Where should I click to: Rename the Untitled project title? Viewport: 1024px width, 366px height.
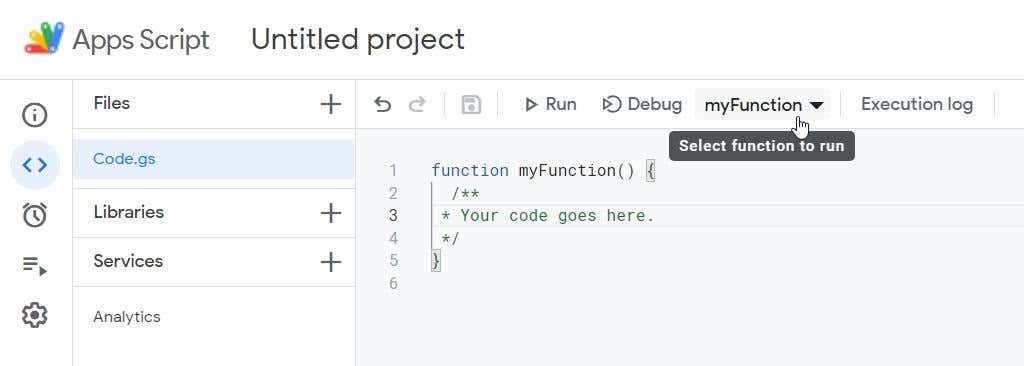pyautogui.click(x=358, y=39)
